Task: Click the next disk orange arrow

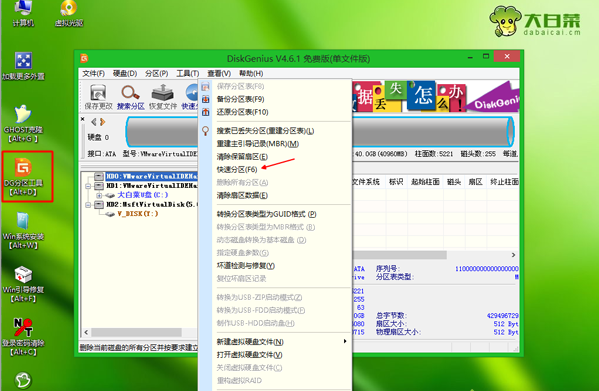Action: click(102, 122)
